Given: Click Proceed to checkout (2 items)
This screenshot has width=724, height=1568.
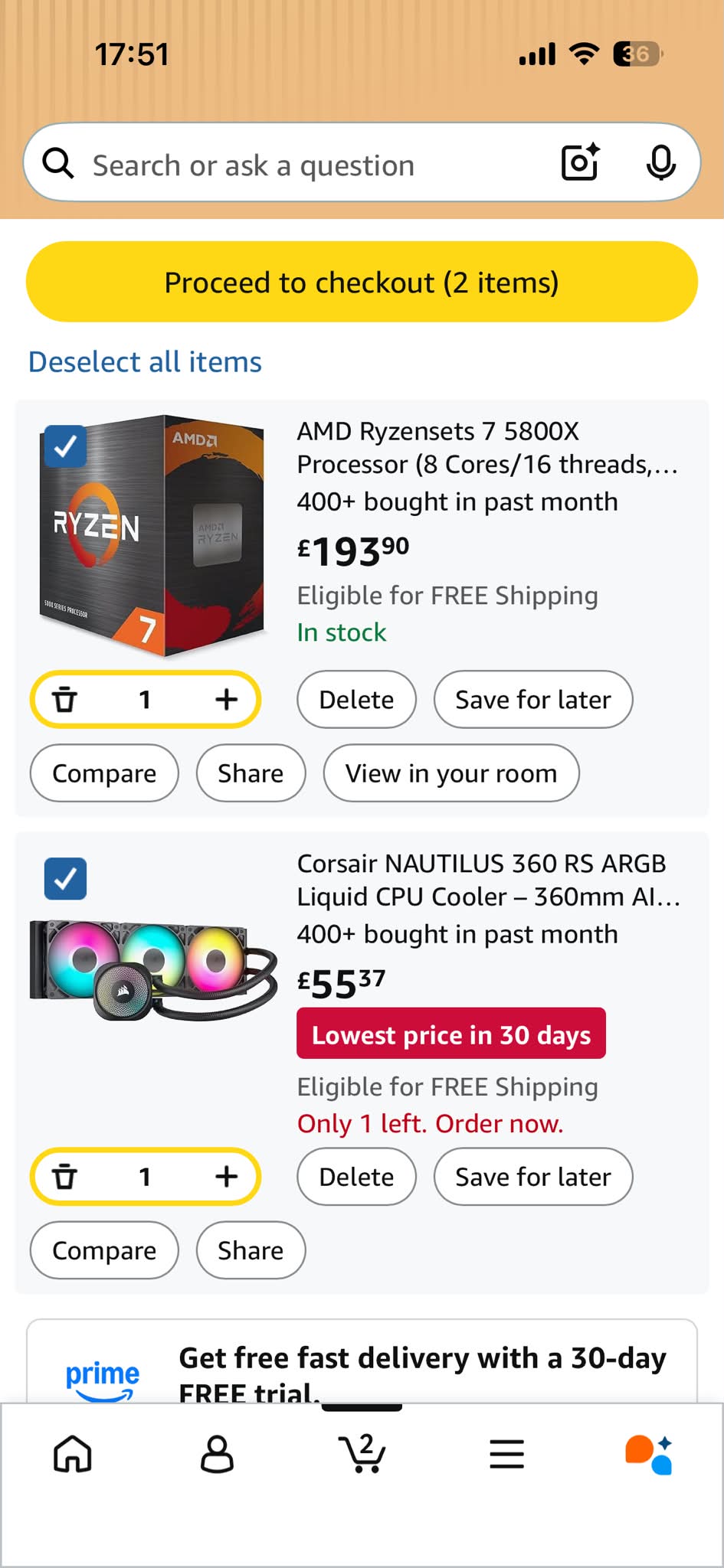Looking at the screenshot, I should point(362,282).
